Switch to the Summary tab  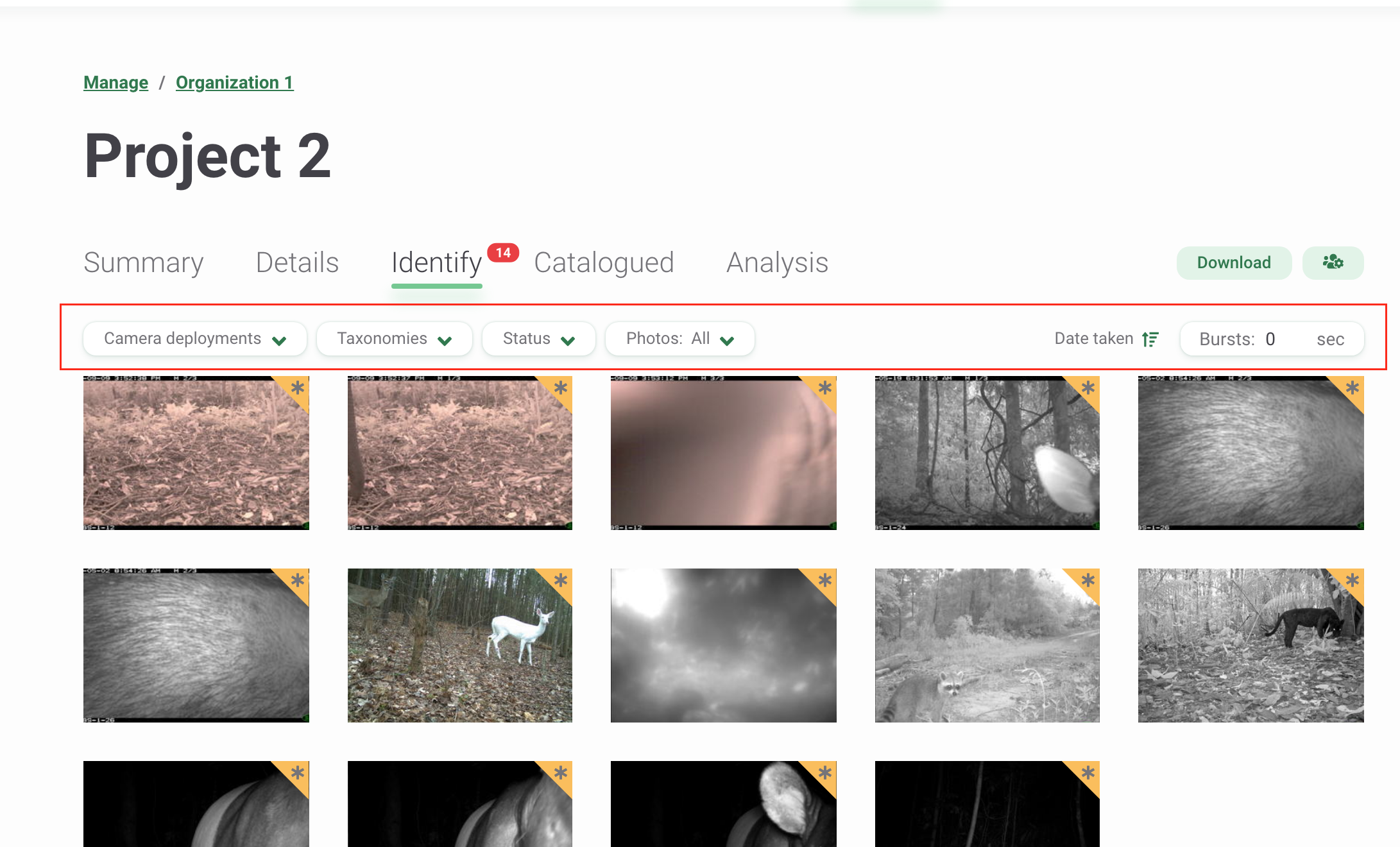pyautogui.click(x=144, y=262)
